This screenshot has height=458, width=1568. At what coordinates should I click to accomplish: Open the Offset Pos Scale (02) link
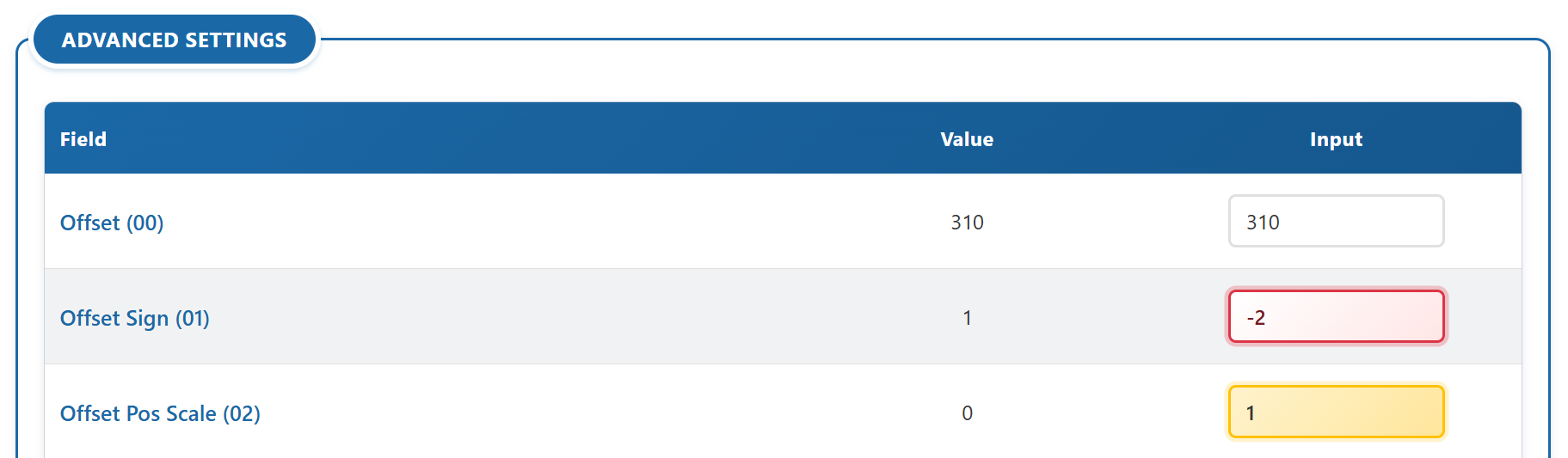pos(160,413)
